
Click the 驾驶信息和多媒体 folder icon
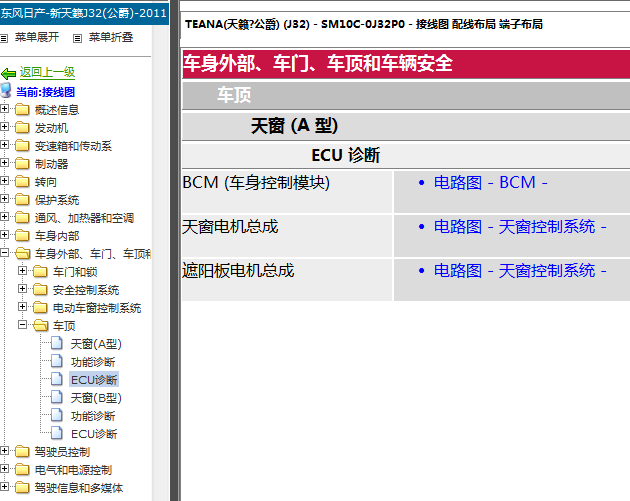point(22,488)
